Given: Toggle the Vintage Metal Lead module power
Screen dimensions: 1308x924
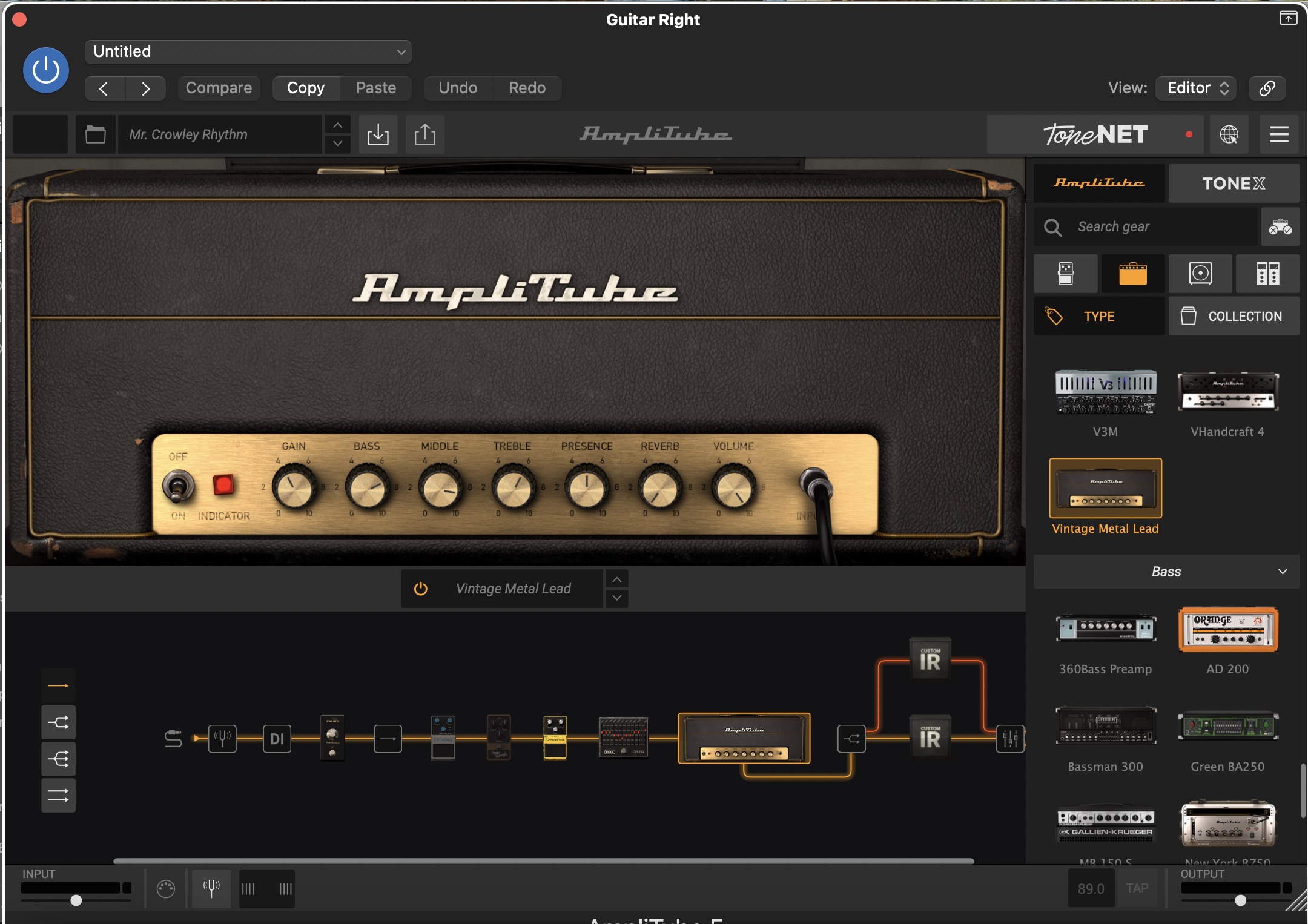Looking at the screenshot, I should (421, 589).
